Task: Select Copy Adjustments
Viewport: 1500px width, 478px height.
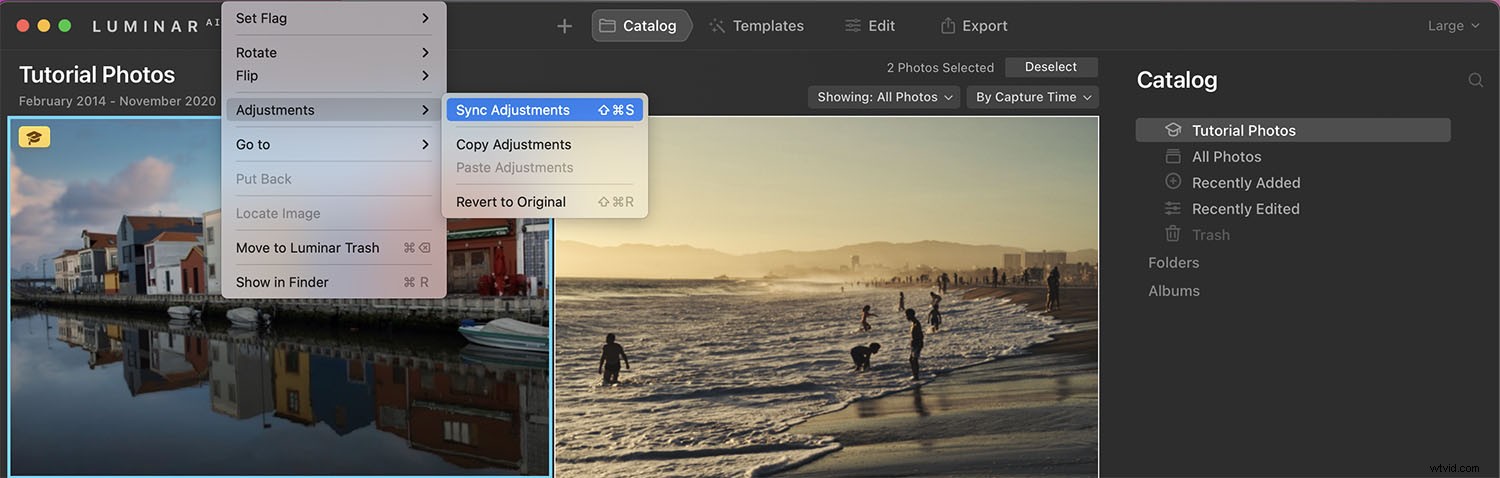Action: click(545, 144)
